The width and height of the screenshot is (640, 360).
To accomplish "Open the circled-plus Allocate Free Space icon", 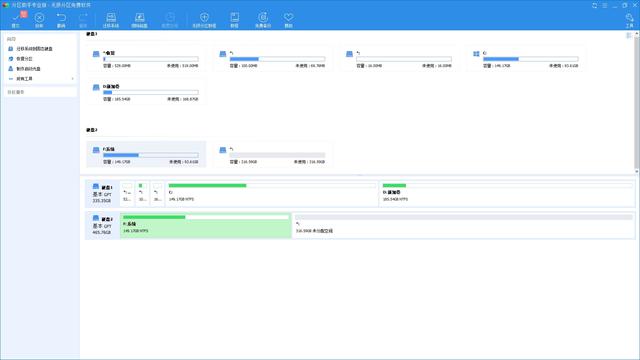I will (x=204, y=19).
